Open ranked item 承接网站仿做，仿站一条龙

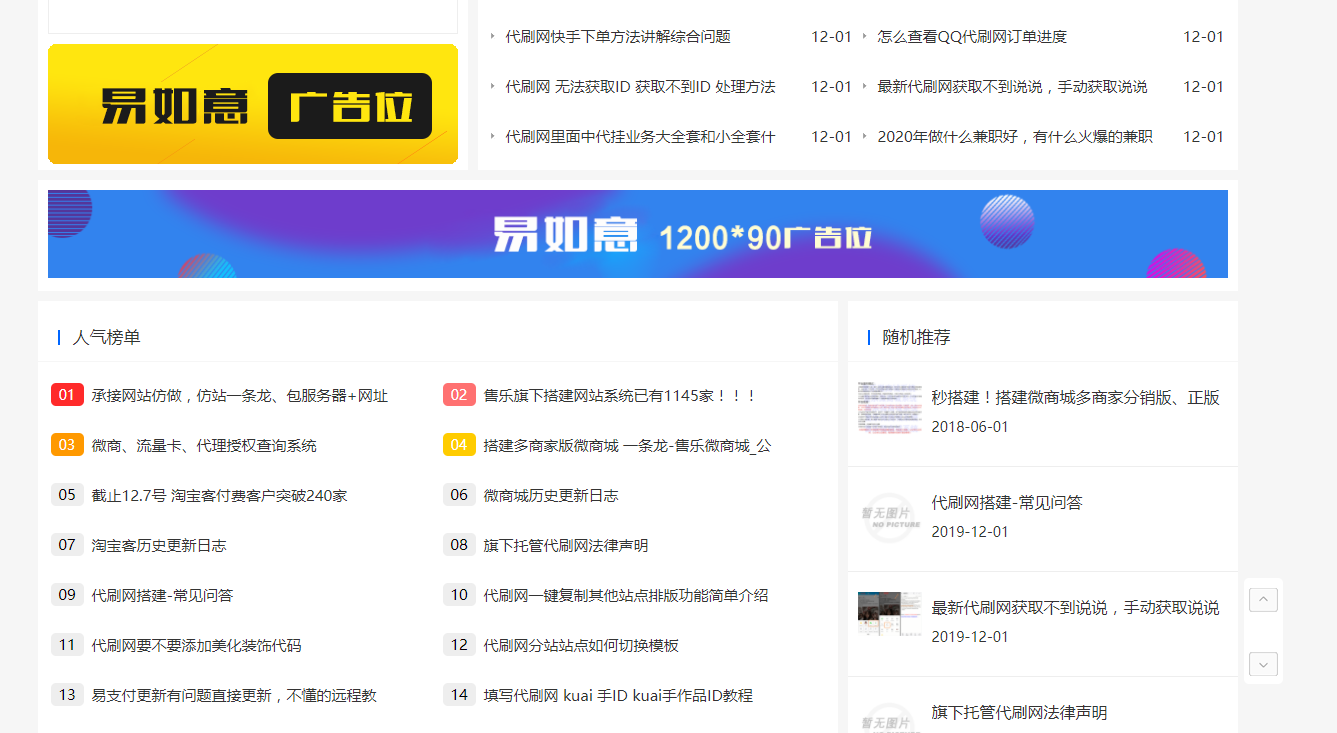(x=239, y=396)
